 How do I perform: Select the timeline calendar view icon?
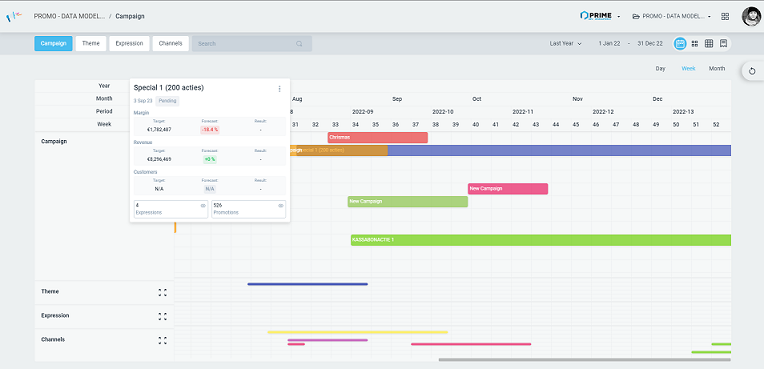(680, 43)
